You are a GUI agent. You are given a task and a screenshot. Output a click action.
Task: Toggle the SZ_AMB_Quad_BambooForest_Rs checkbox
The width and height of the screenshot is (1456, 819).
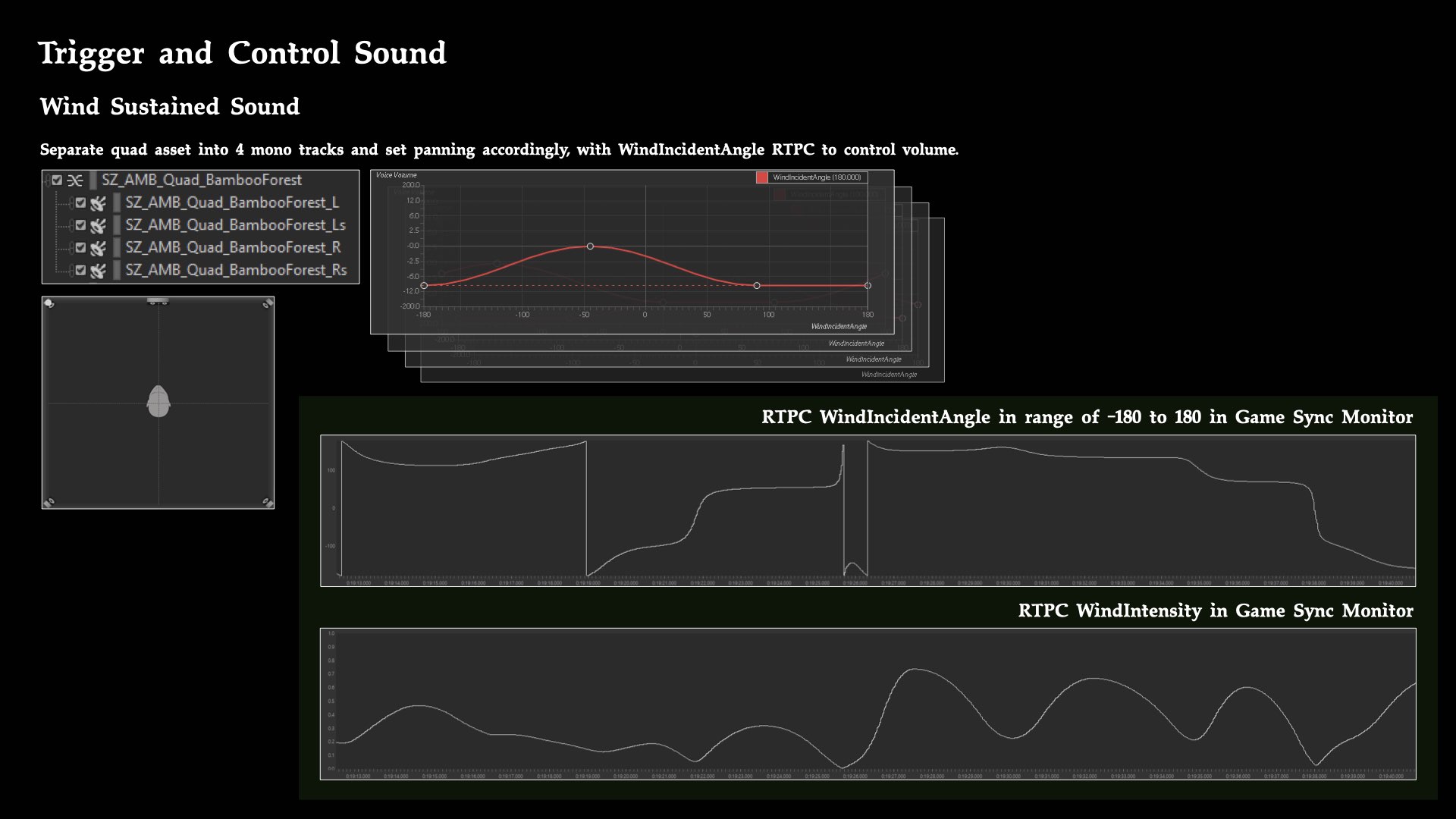(x=80, y=271)
